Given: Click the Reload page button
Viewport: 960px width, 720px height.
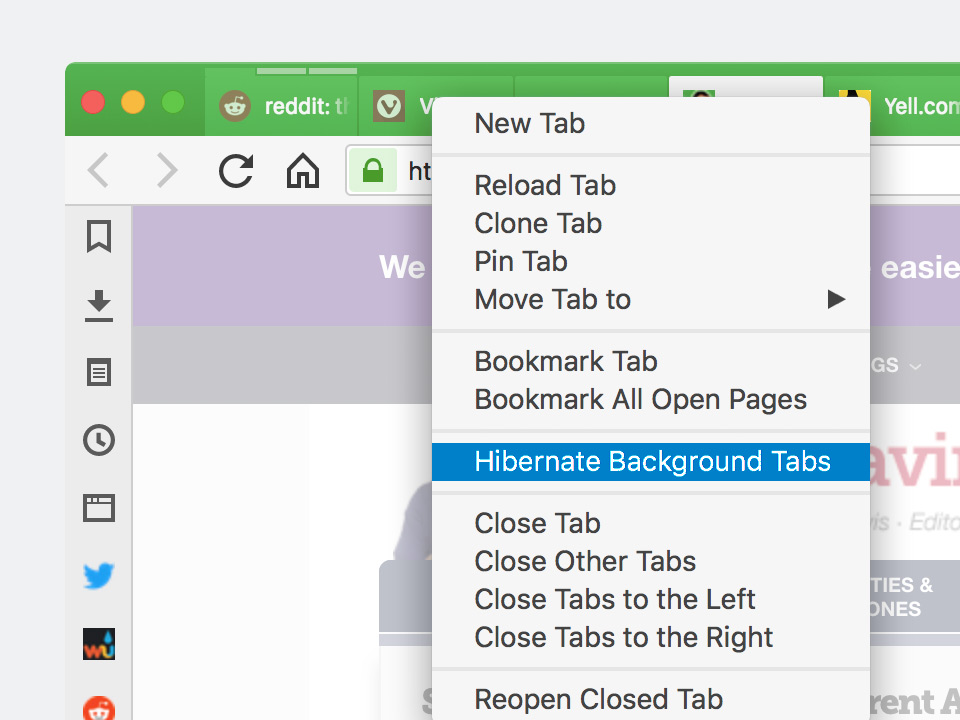Looking at the screenshot, I should click(236, 171).
